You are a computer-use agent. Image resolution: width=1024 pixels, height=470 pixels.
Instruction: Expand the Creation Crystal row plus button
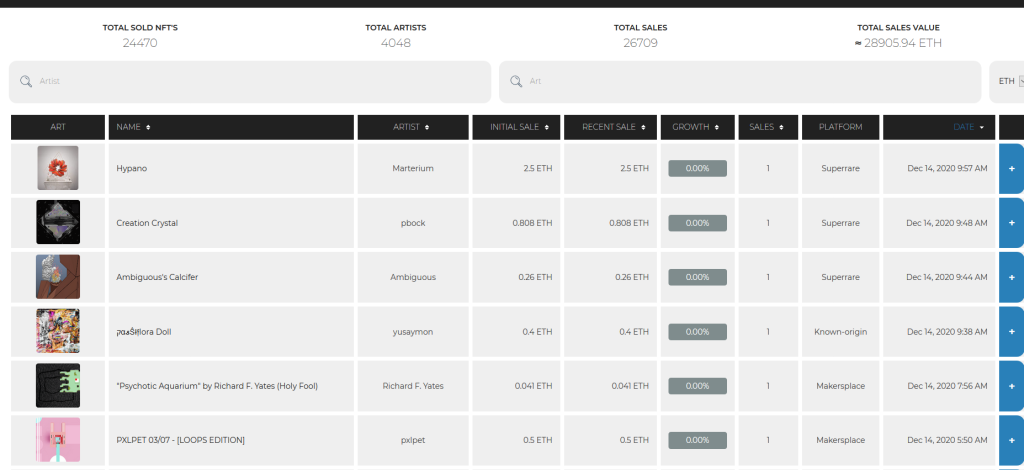click(x=1011, y=223)
